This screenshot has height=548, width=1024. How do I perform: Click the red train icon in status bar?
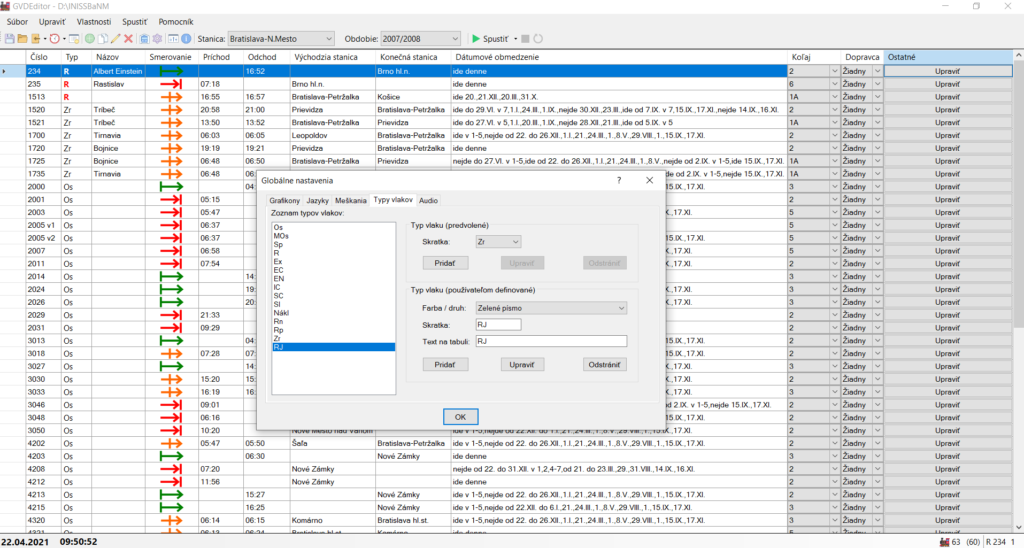click(x=944, y=542)
